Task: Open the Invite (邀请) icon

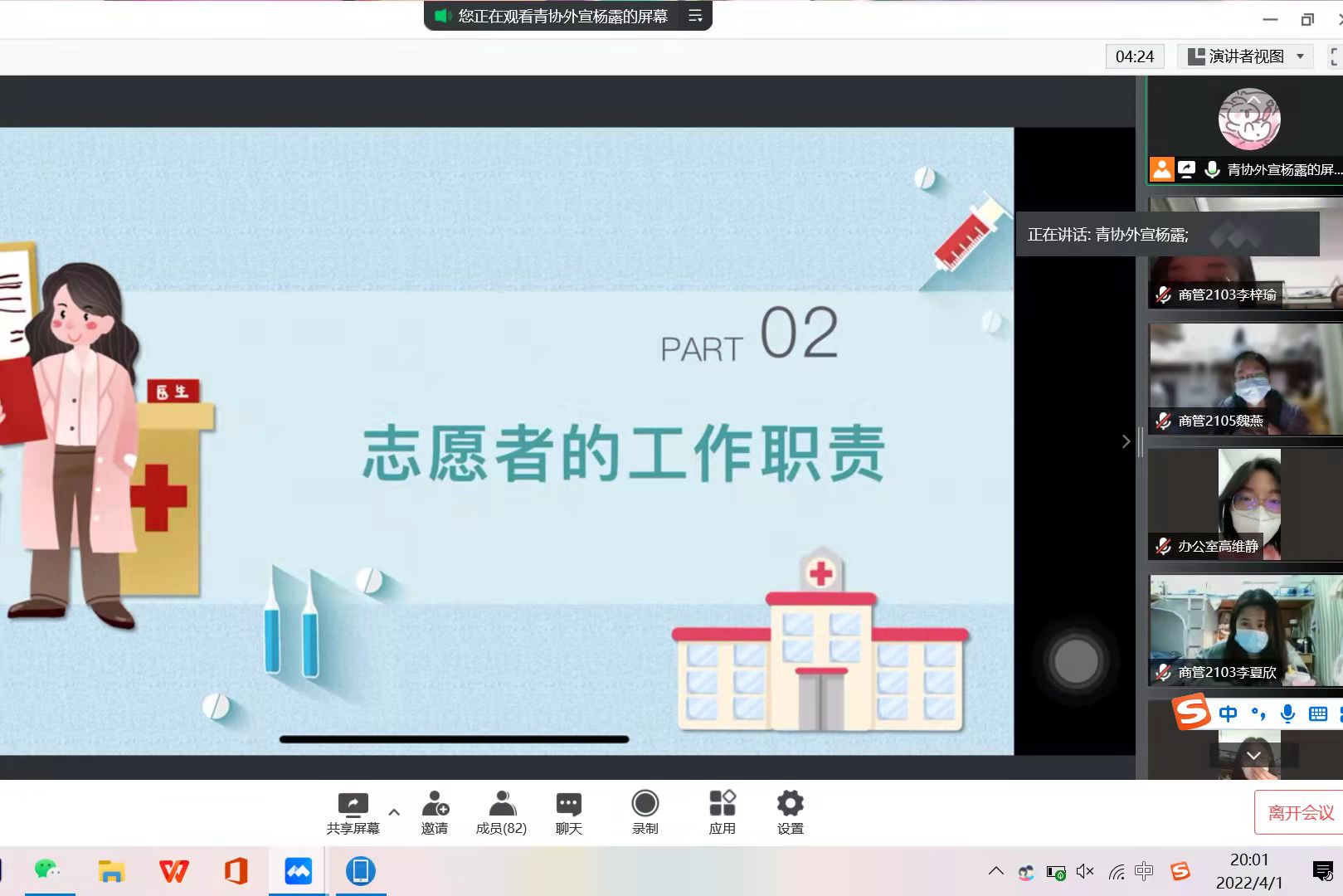Action: [435, 812]
